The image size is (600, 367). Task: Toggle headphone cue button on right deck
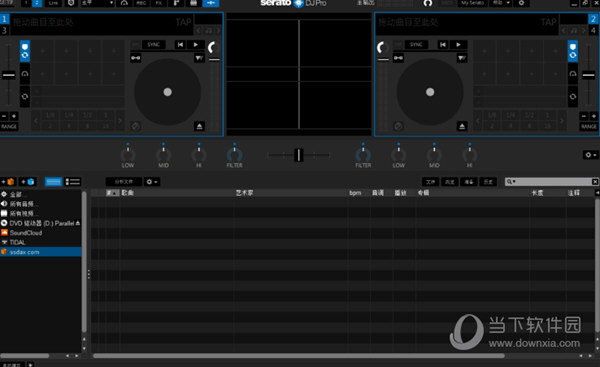573,74
